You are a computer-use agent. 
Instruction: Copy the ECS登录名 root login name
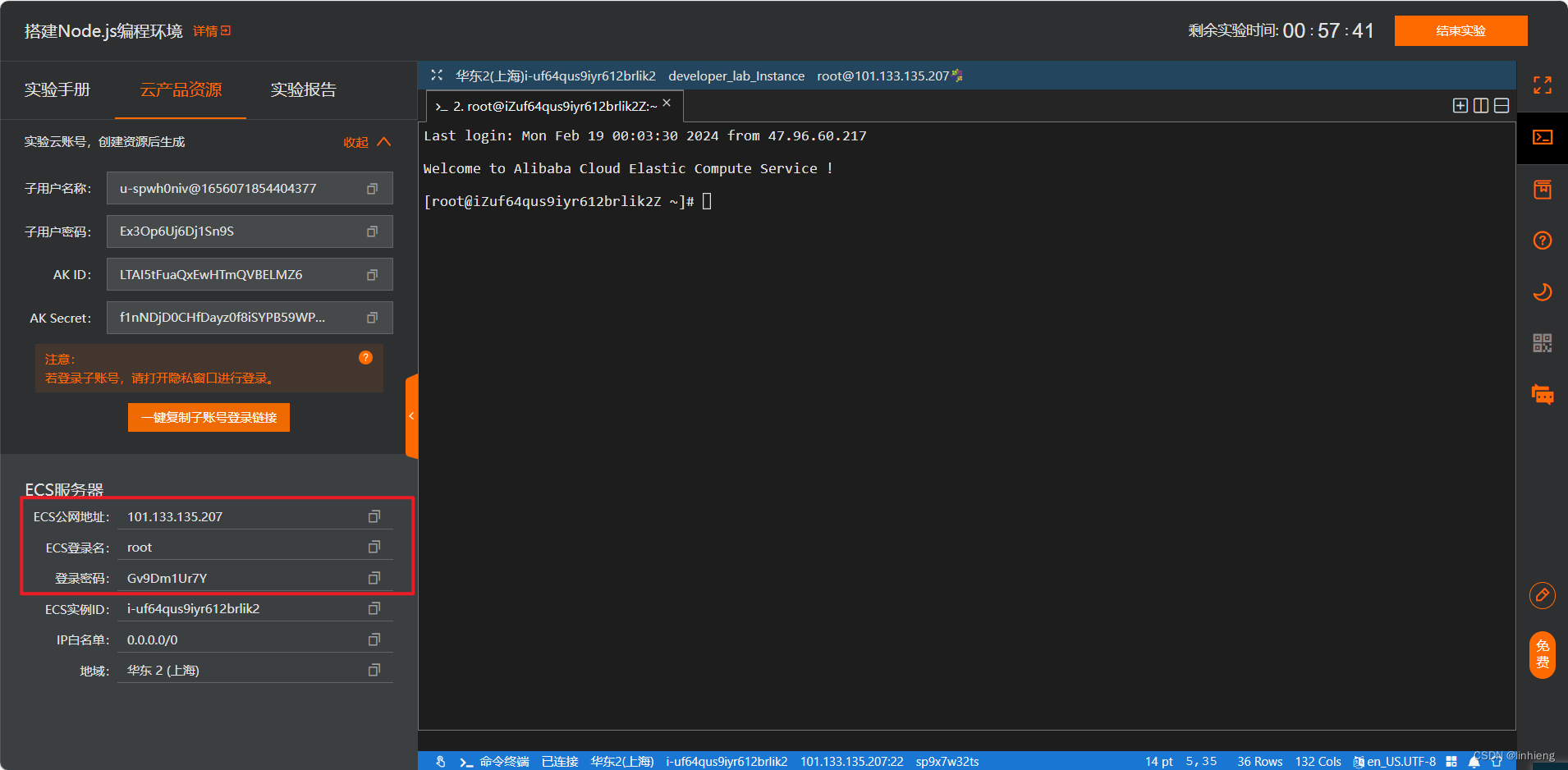[374, 547]
